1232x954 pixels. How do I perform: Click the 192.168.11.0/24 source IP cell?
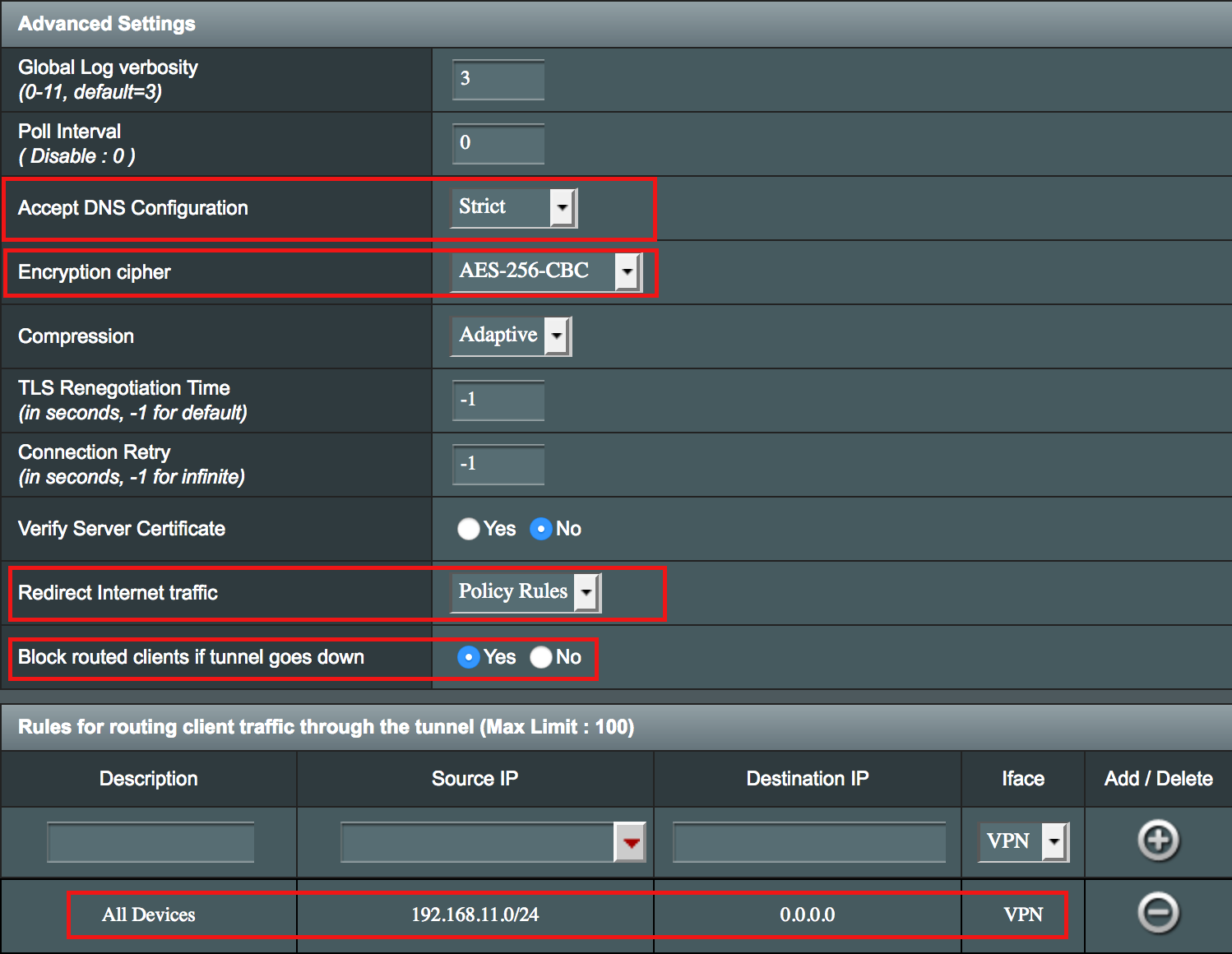pyautogui.click(x=475, y=915)
